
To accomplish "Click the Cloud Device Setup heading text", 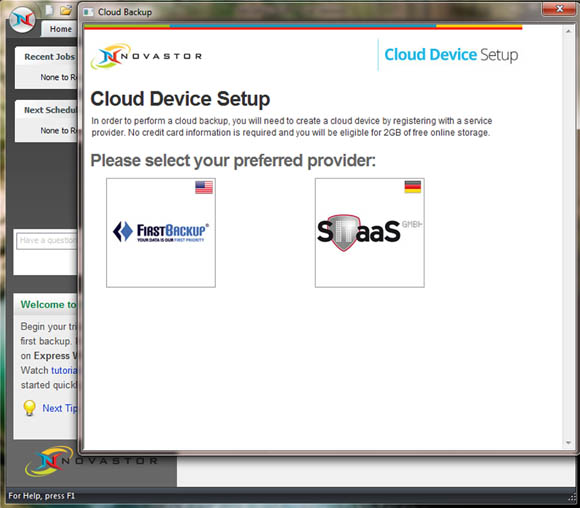I will coord(180,99).
